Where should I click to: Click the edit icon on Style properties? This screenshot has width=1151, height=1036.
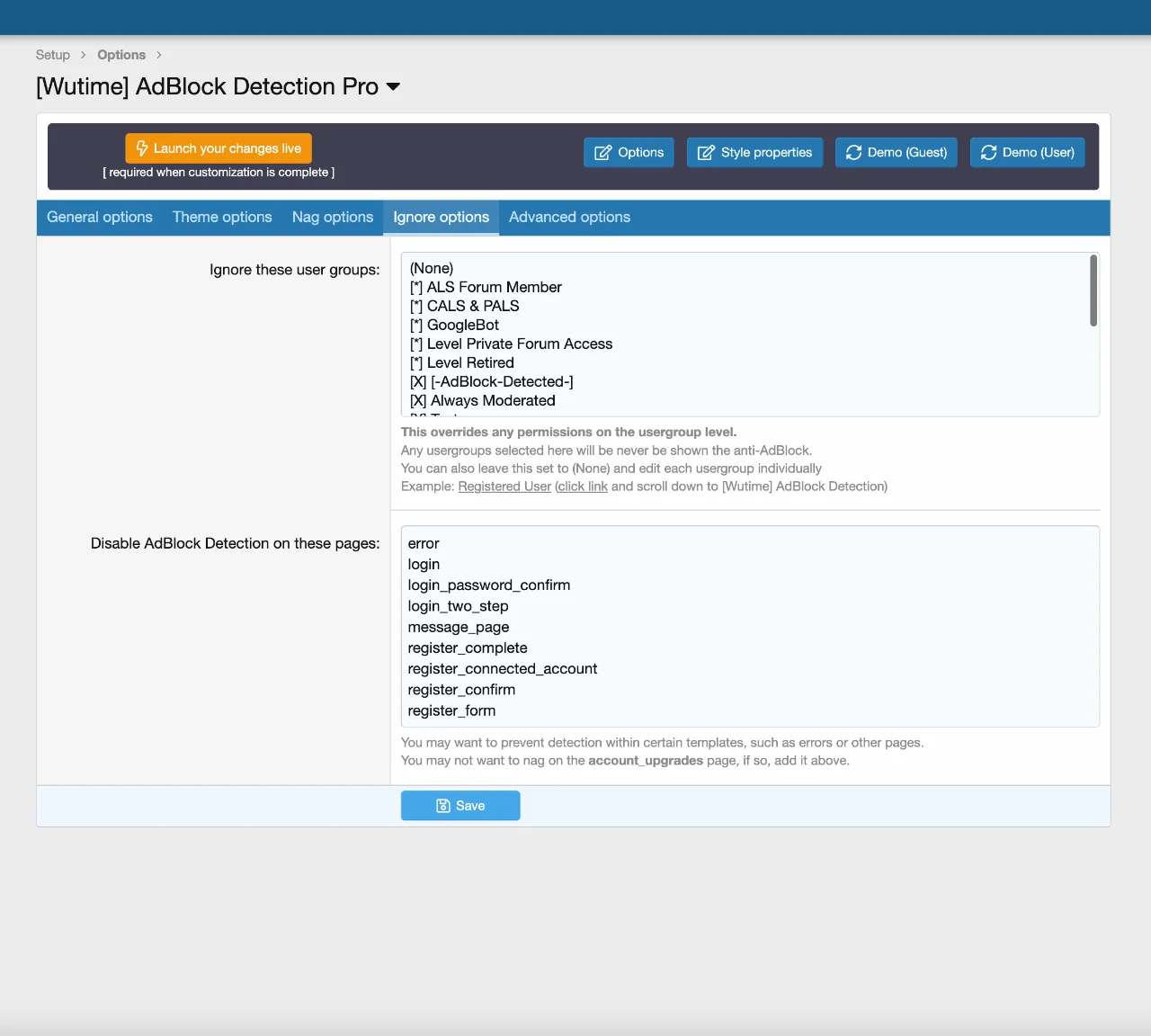707,153
